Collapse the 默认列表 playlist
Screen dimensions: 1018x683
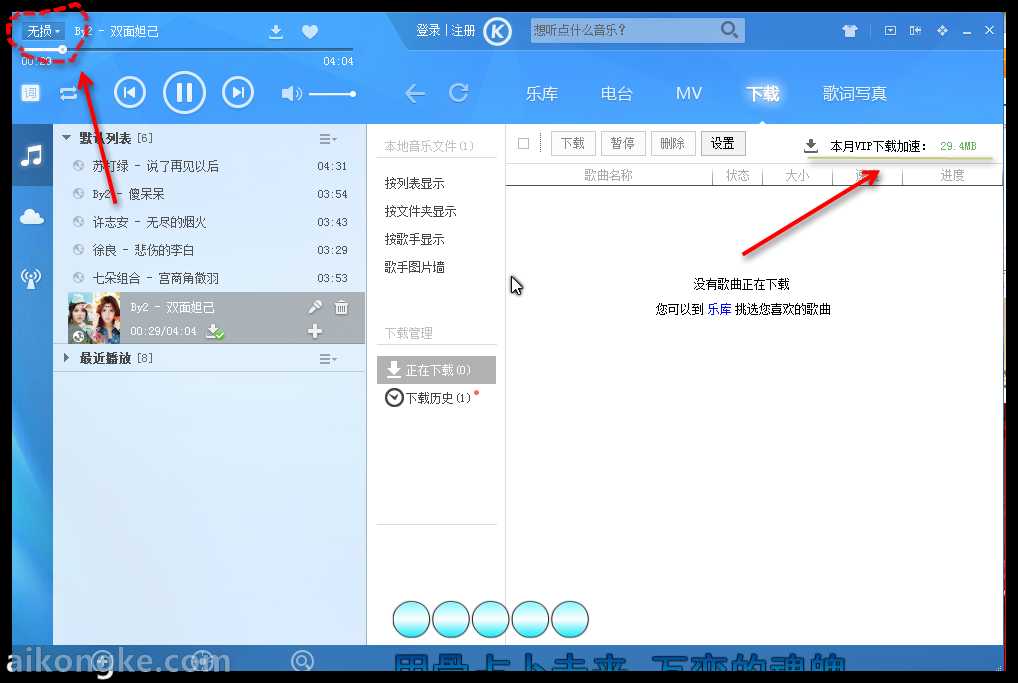[x=66, y=137]
